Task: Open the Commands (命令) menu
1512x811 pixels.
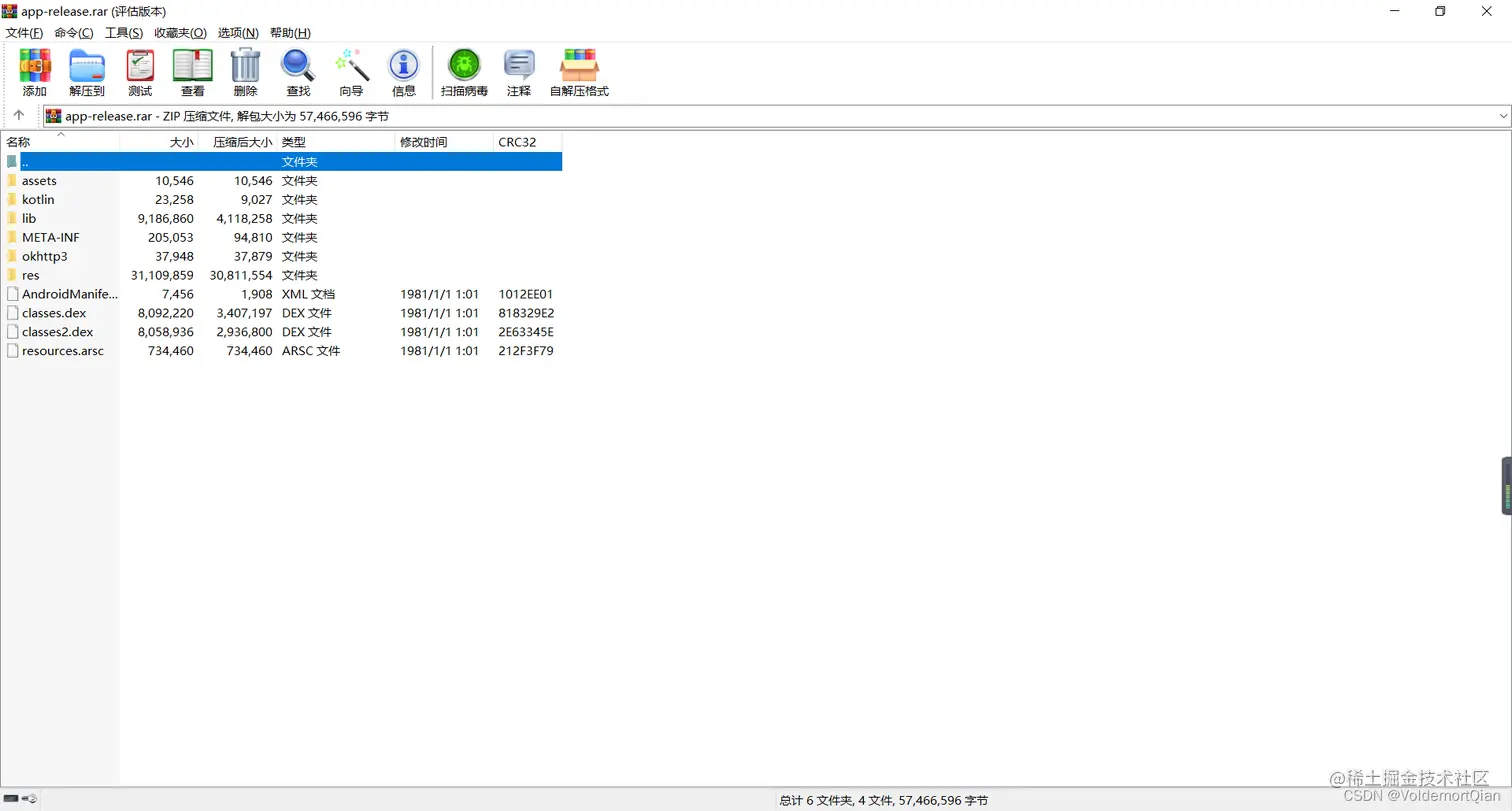Action: click(74, 33)
